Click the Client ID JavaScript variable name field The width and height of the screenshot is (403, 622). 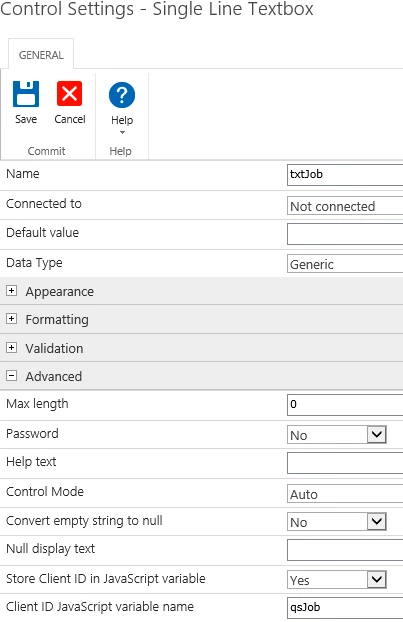[x=345, y=607]
